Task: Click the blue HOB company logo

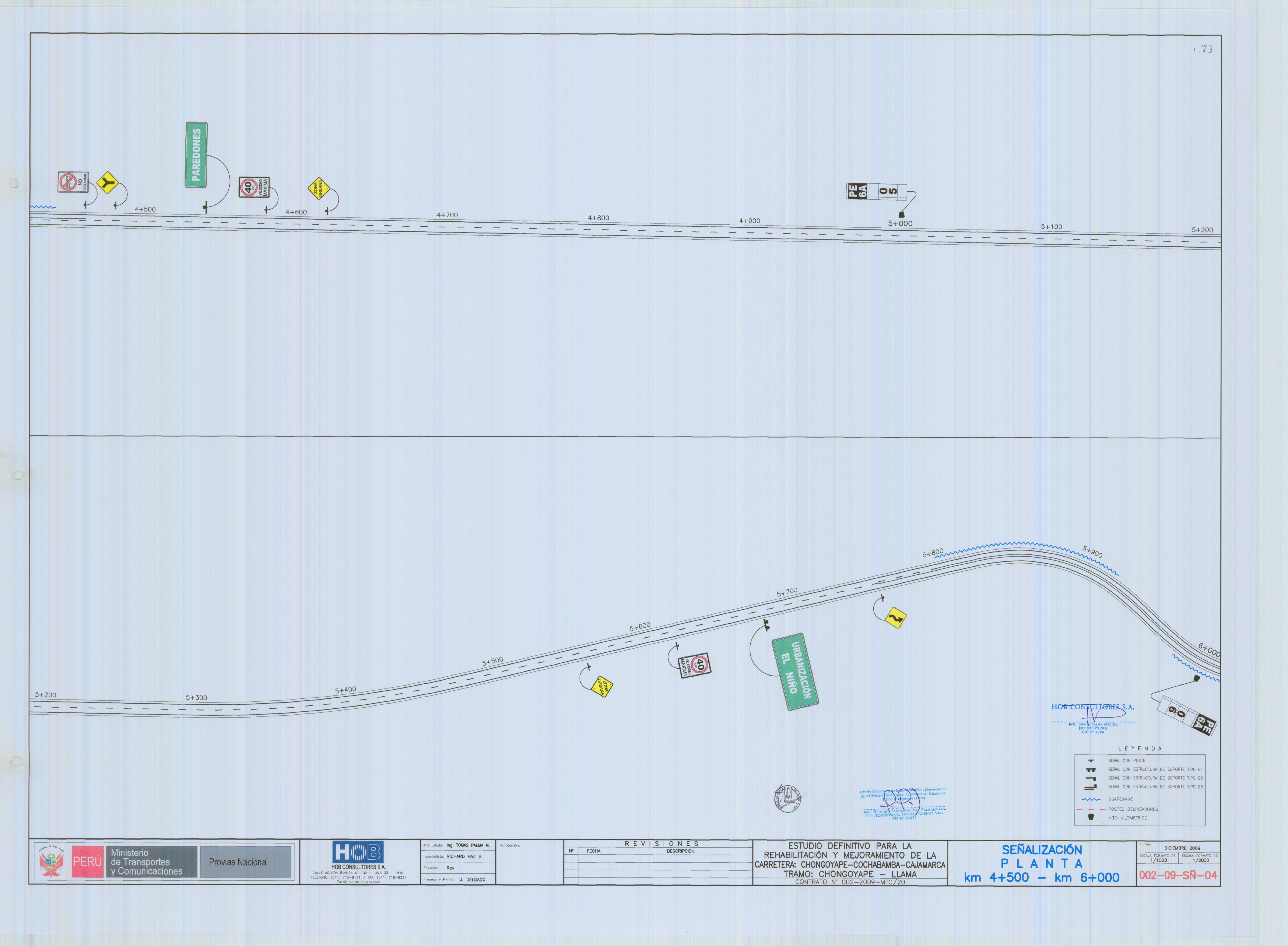Action: pos(358,852)
